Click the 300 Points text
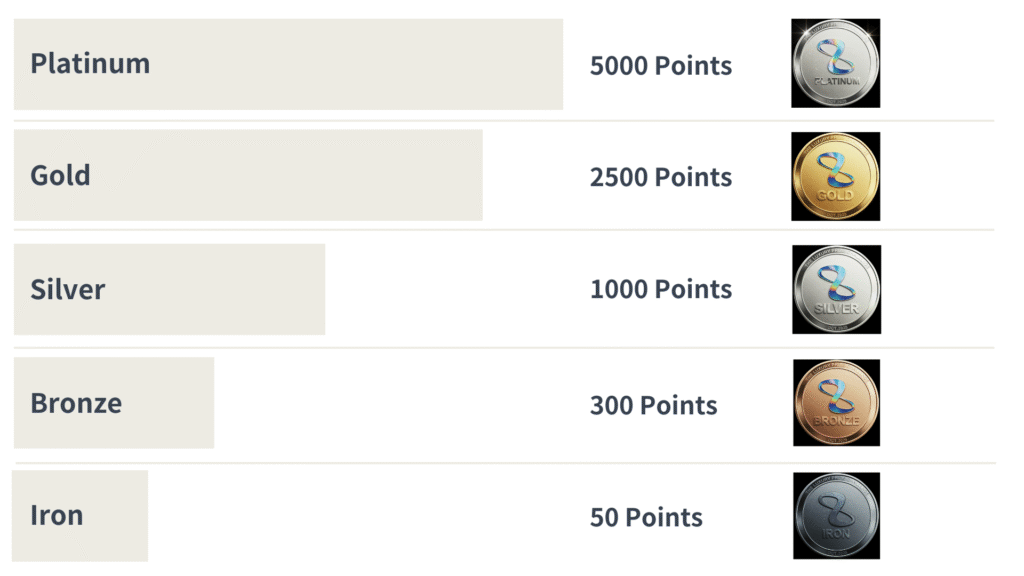Screen dimensions: 1024x576 653,405
